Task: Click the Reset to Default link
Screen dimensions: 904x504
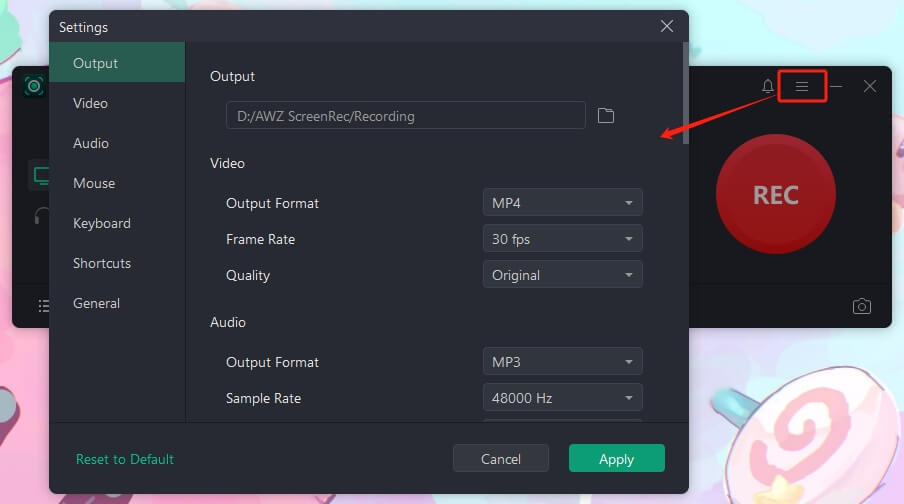Action: [125, 459]
